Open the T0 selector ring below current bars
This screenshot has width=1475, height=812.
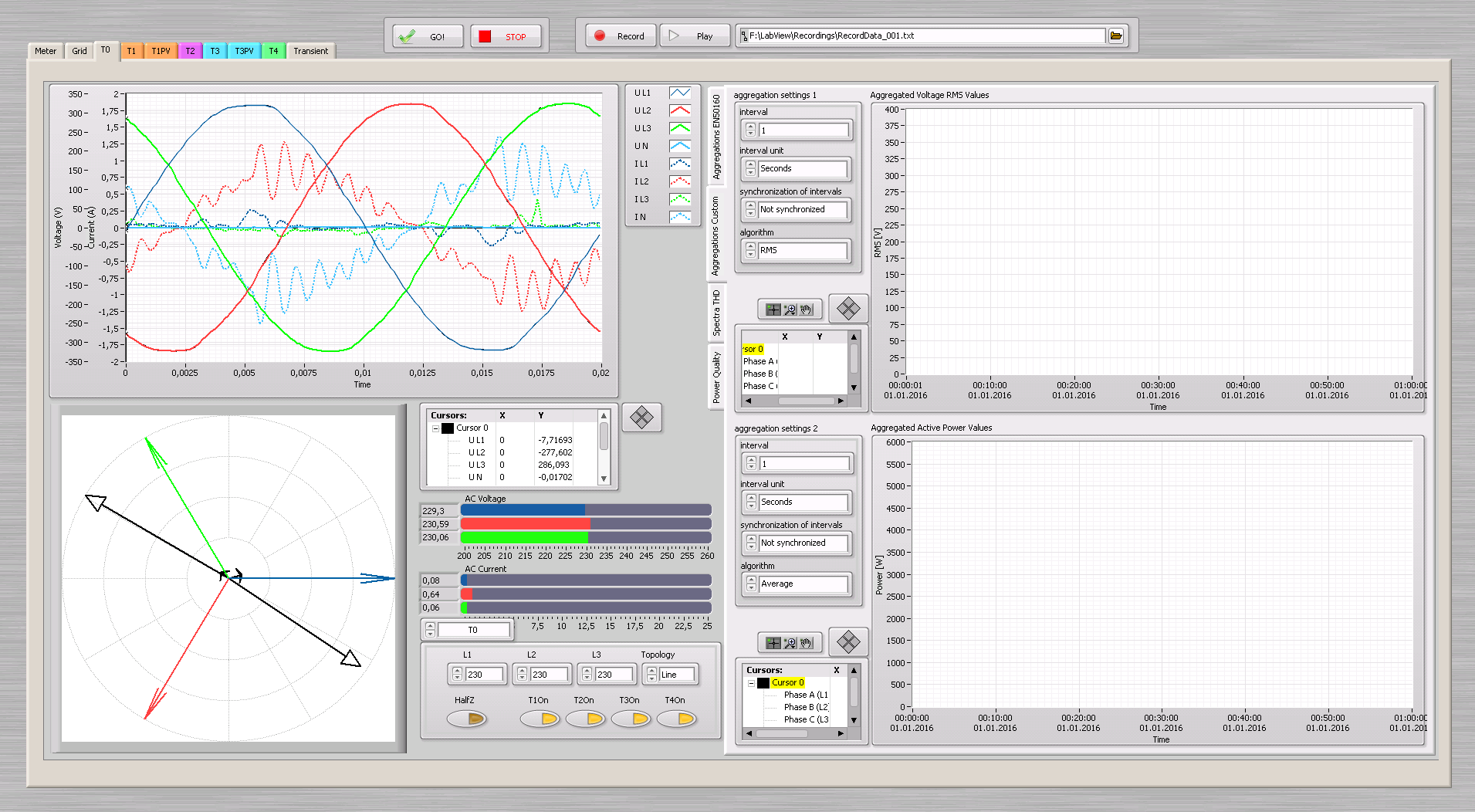[x=473, y=630]
